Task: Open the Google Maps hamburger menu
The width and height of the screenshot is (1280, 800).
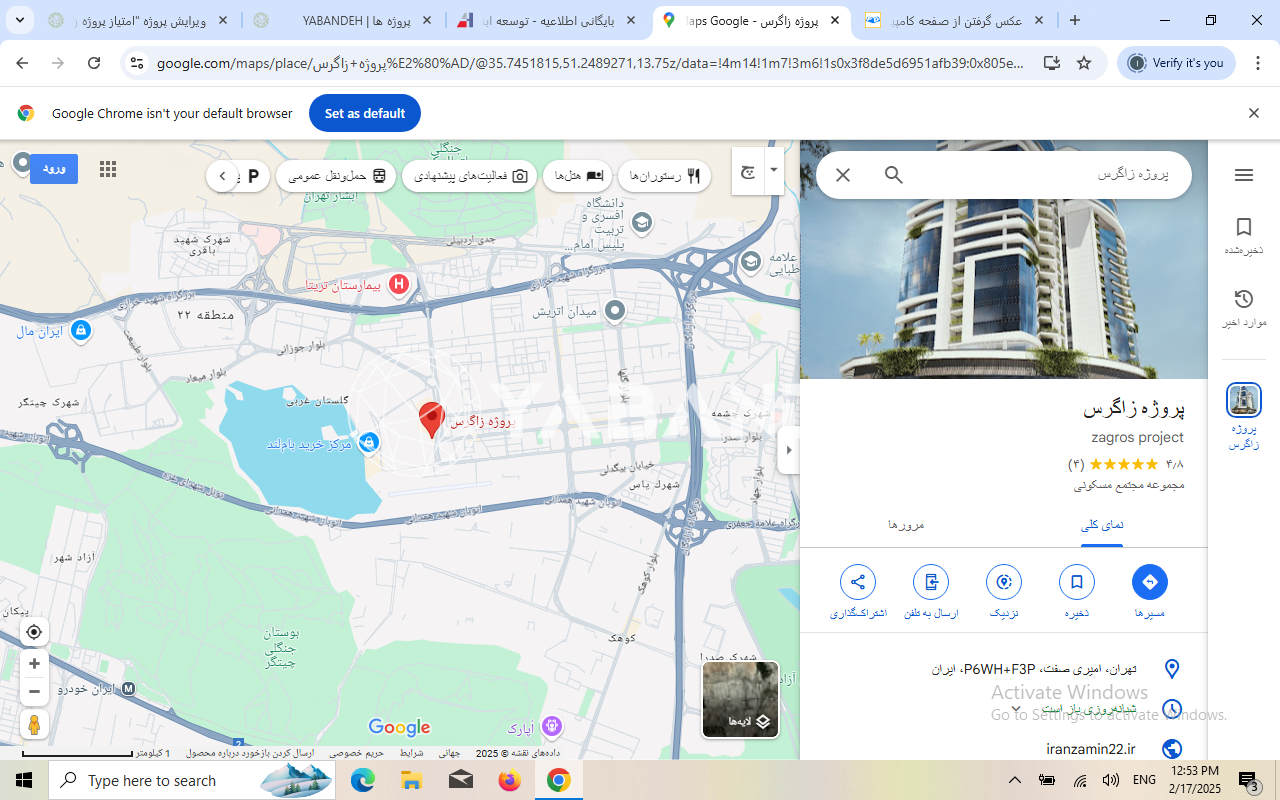Action: point(1243,175)
